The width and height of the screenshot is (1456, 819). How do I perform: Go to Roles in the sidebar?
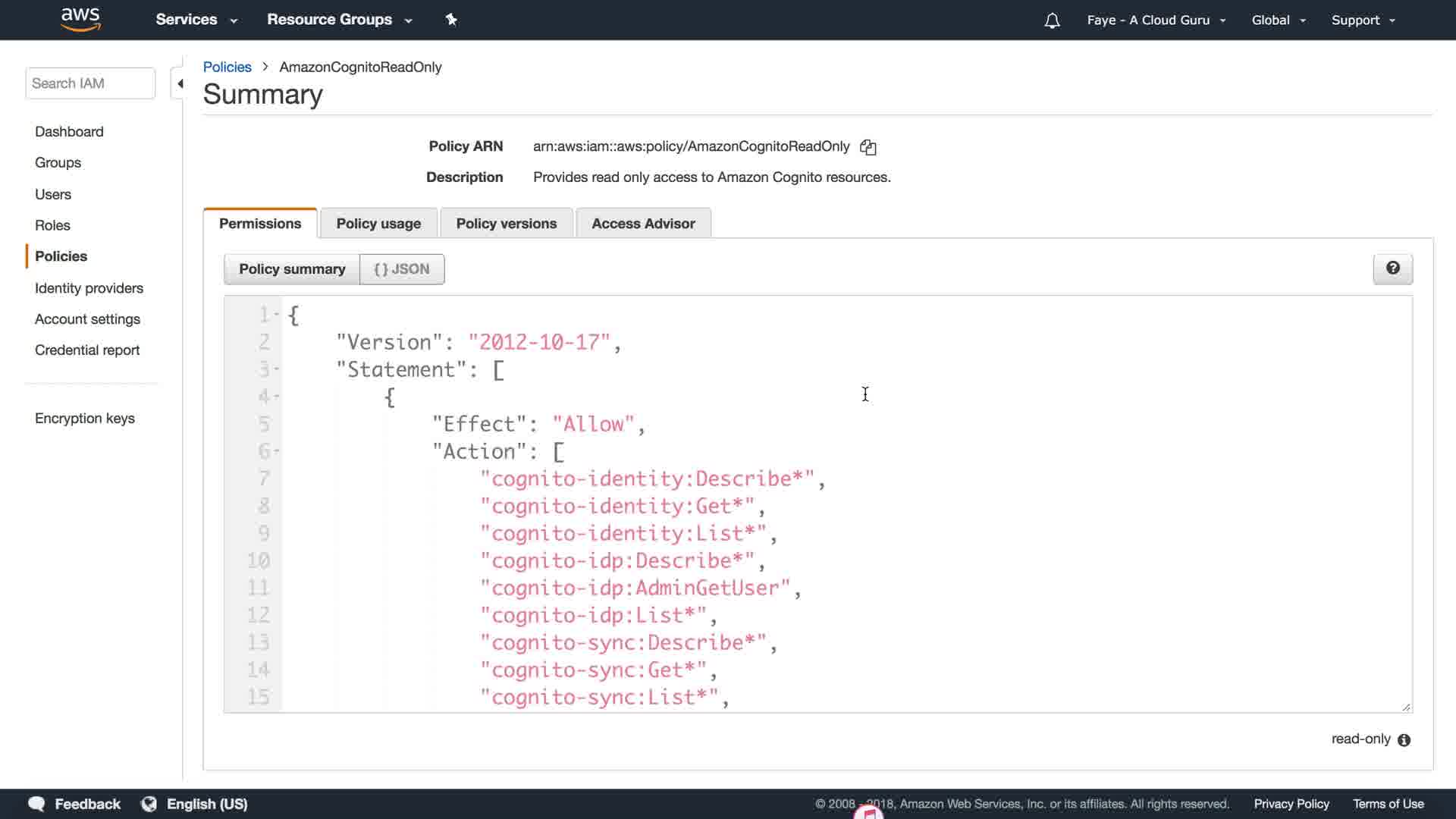52,225
